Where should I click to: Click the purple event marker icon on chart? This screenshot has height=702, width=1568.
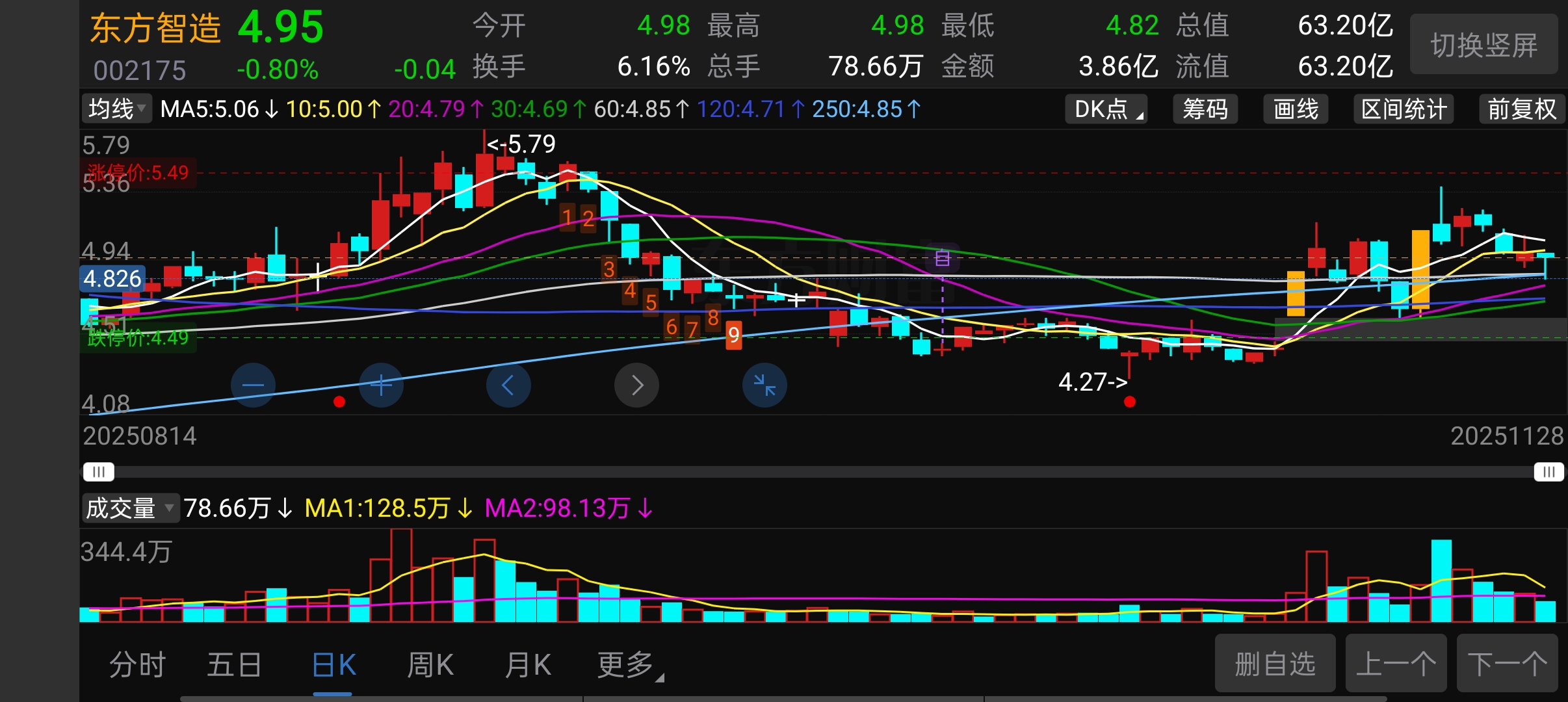tap(942, 259)
